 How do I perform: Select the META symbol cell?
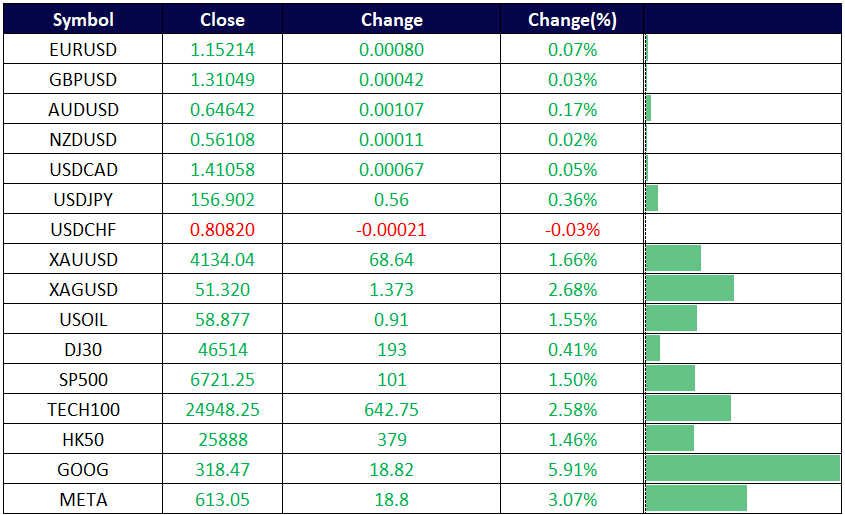point(83,499)
